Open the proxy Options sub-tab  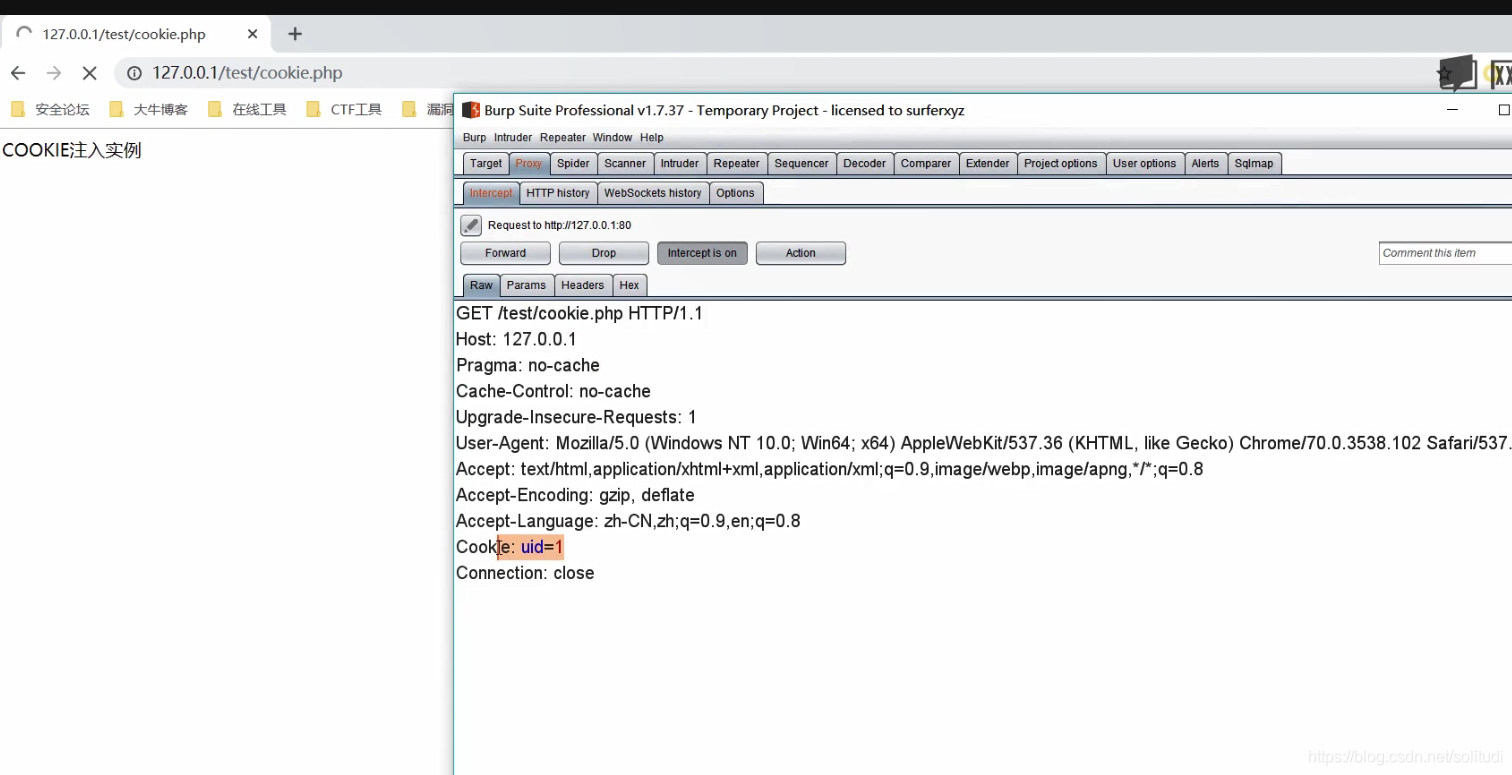(735, 193)
